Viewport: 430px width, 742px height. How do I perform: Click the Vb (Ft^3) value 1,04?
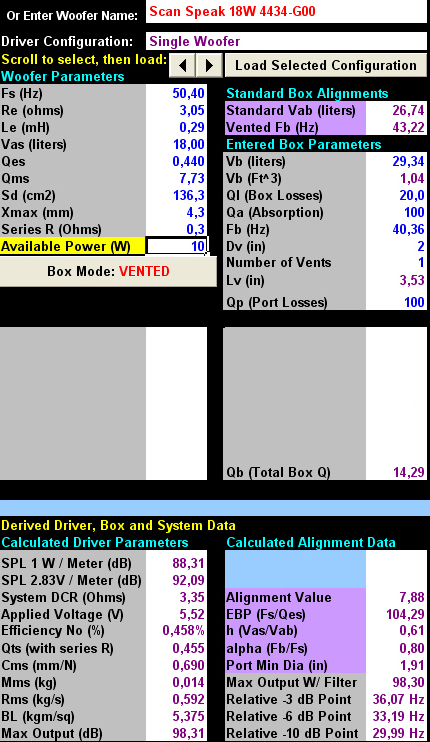point(412,178)
